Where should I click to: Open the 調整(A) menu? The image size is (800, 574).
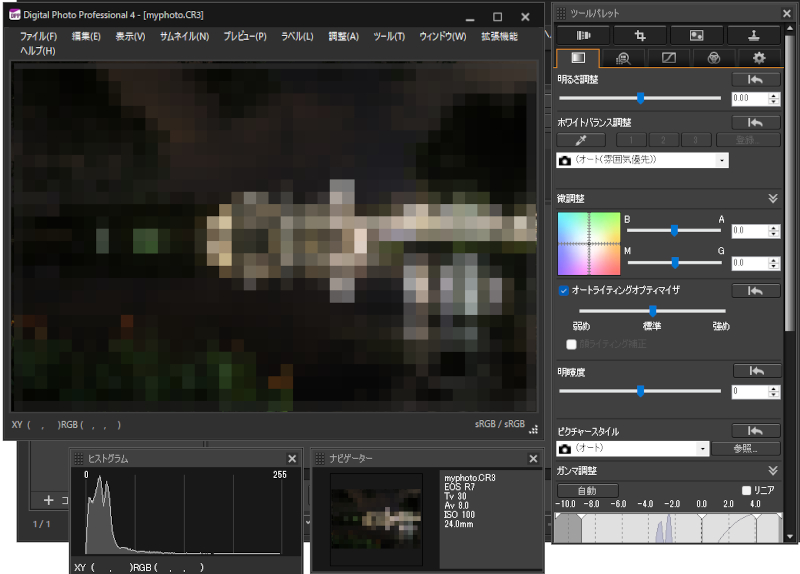(x=343, y=37)
